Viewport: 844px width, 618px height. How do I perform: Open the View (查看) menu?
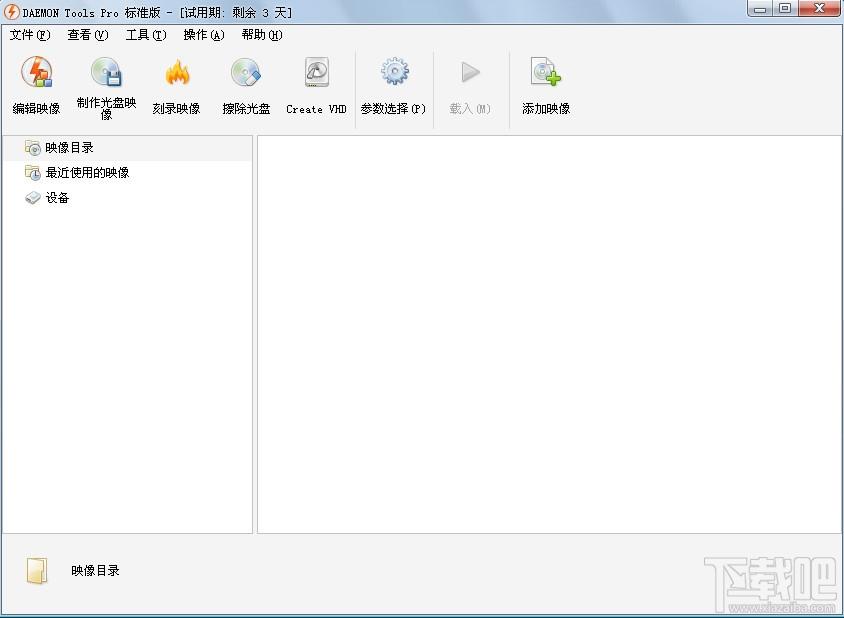(87, 35)
